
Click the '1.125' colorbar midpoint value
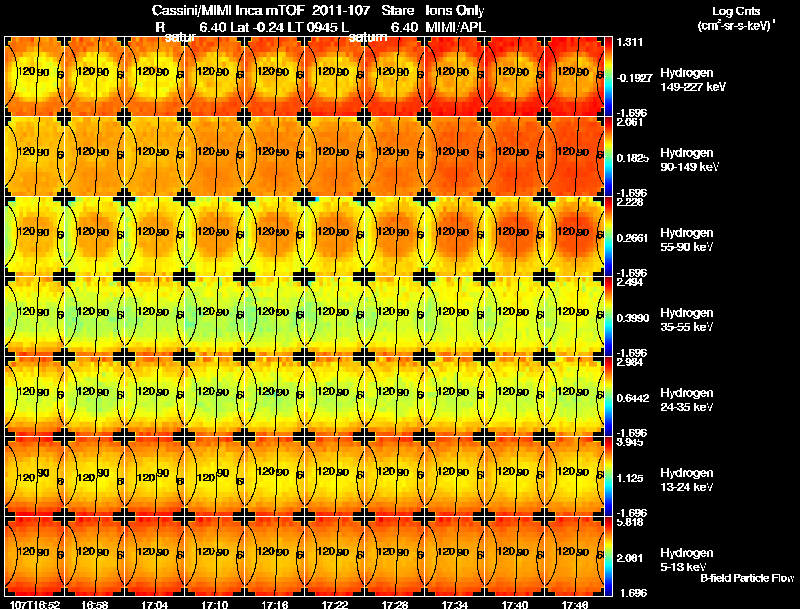[630, 478]
